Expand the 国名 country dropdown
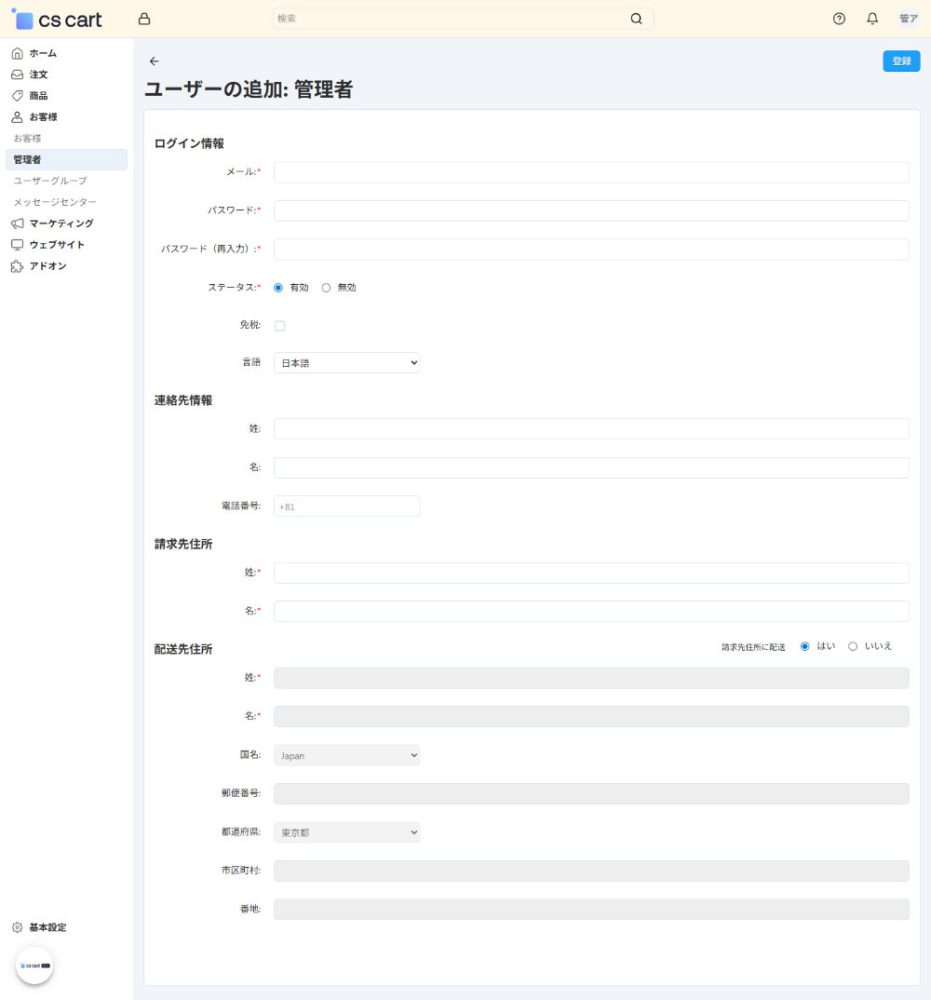Screen dimensions: 931x1000 (x=347, y=755)
